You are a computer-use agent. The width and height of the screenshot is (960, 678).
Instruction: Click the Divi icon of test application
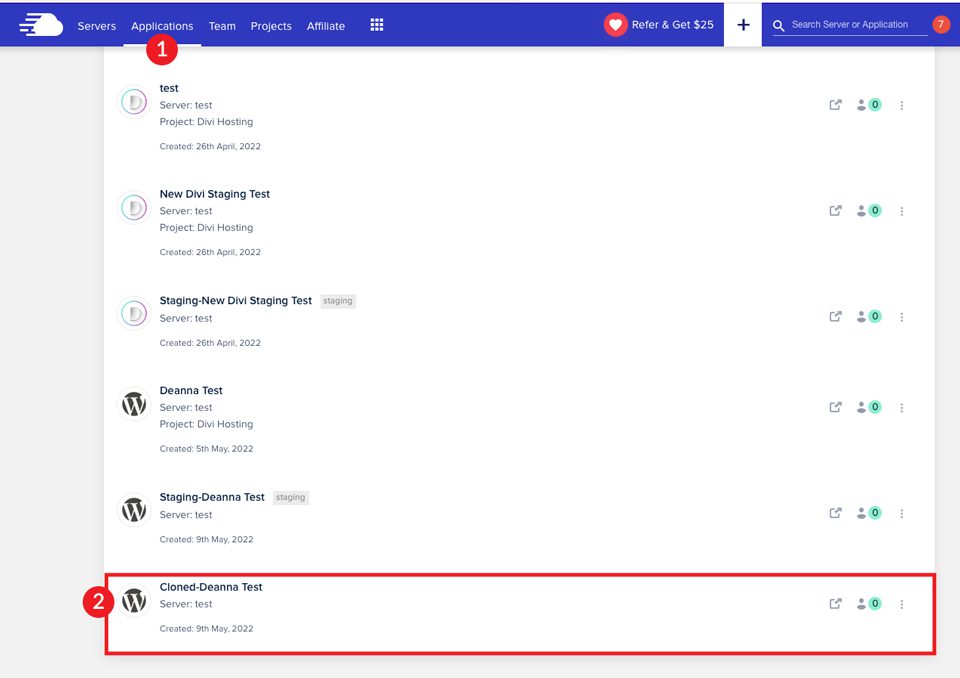134,101
